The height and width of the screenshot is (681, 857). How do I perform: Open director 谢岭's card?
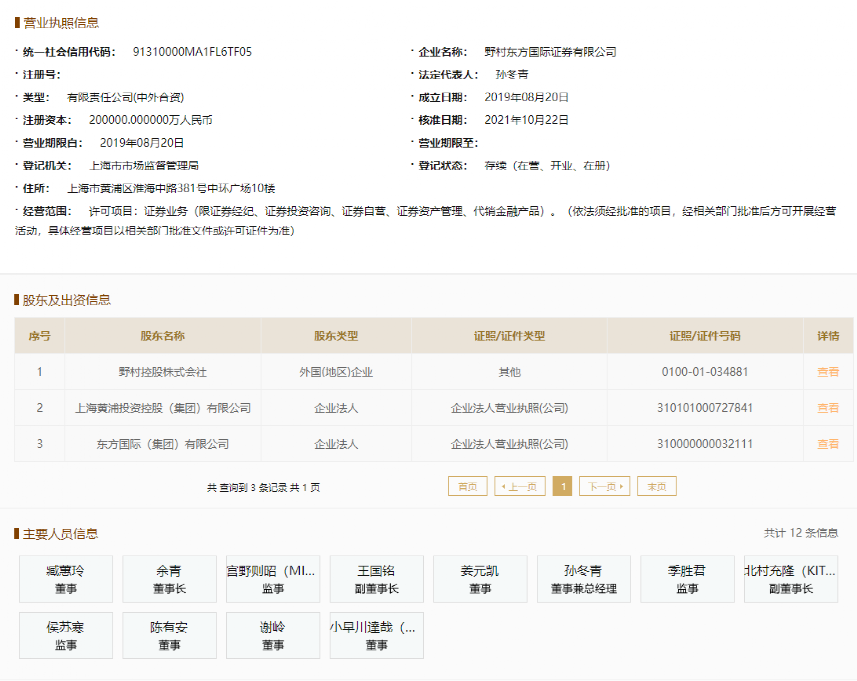tap(273, 635)
